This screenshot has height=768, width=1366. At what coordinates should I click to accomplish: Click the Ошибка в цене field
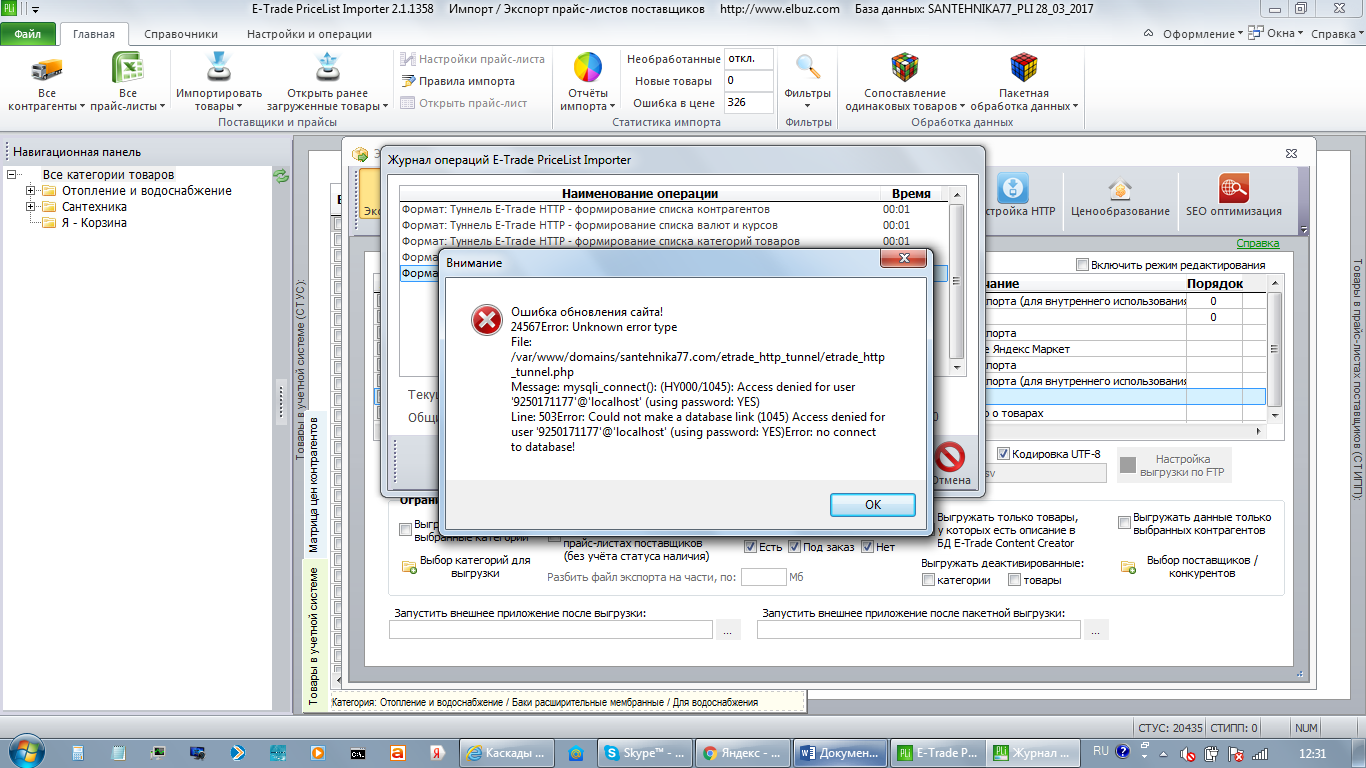(749, 103)
